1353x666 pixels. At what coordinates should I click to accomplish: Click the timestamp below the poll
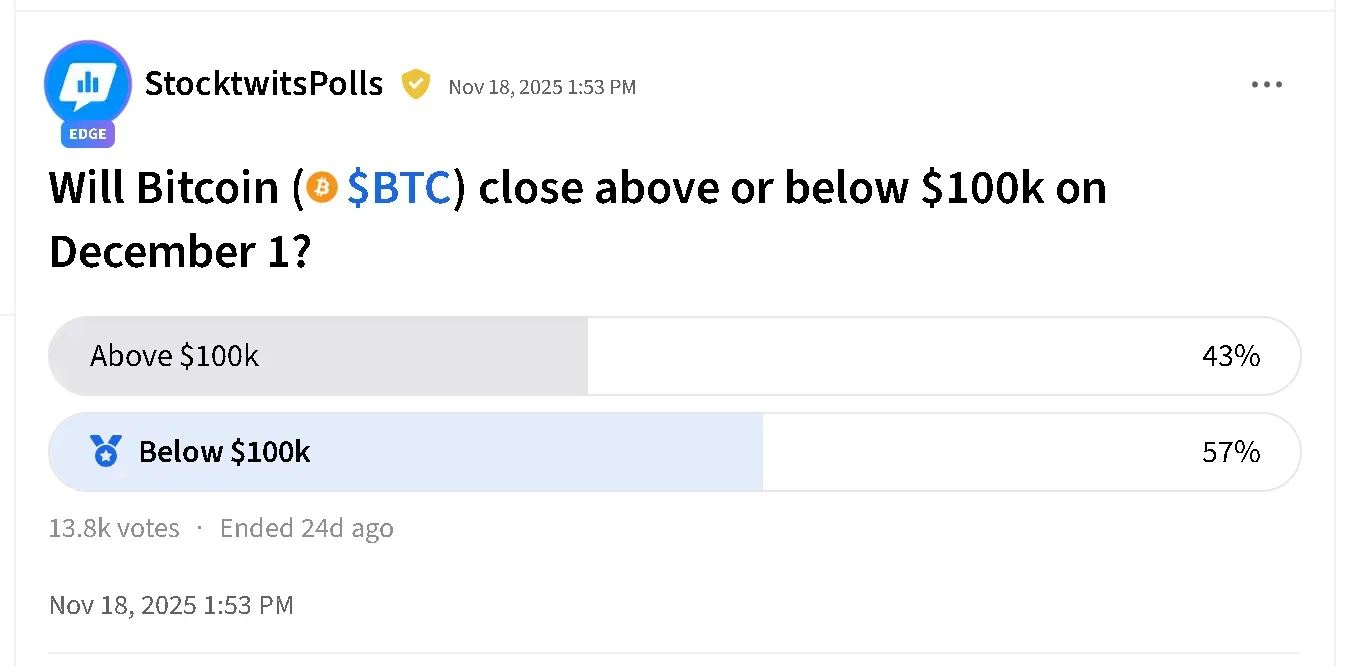pos(171,605)
